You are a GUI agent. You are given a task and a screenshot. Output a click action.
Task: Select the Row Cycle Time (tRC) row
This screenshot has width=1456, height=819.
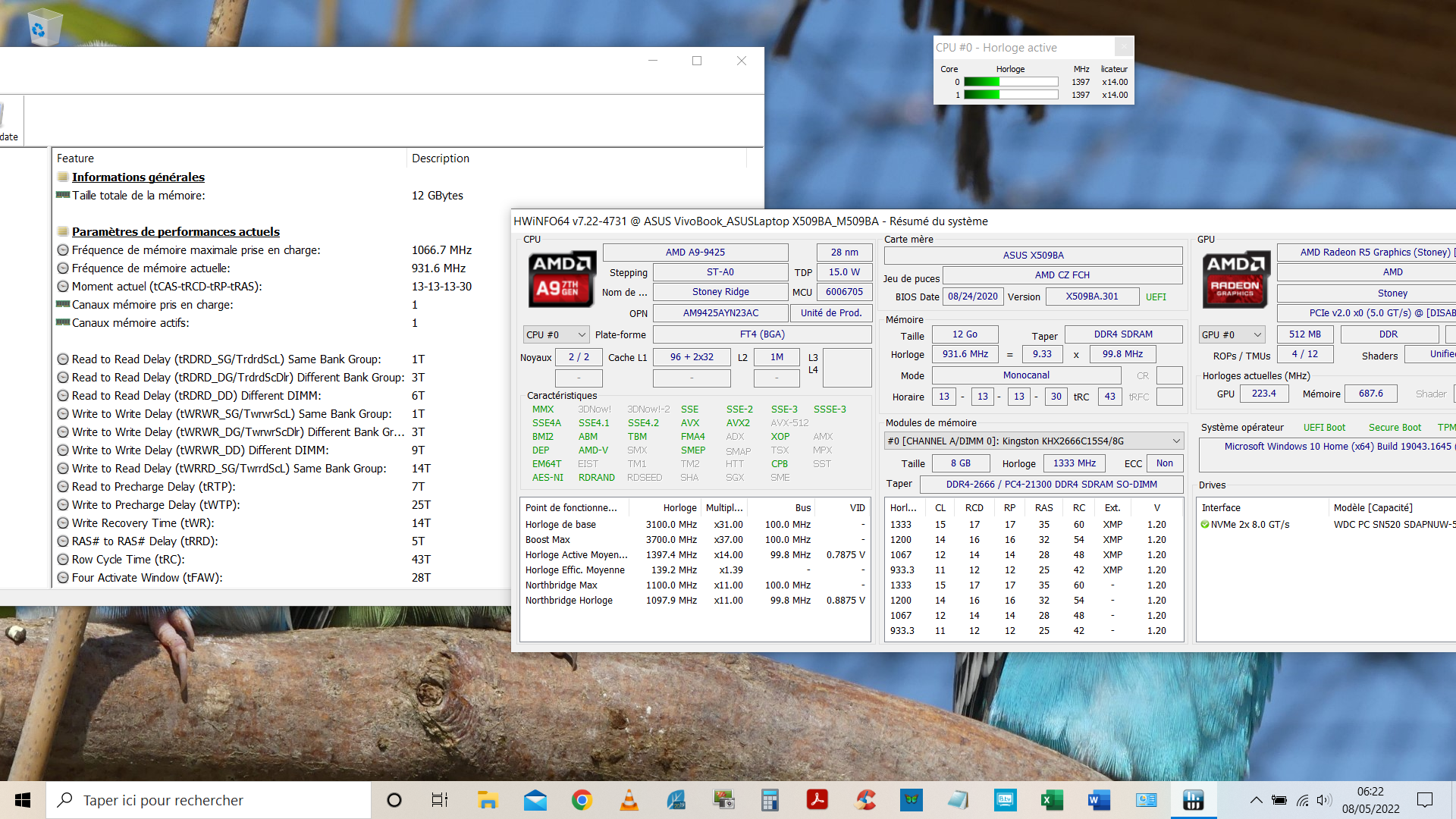tap(282, 559)
